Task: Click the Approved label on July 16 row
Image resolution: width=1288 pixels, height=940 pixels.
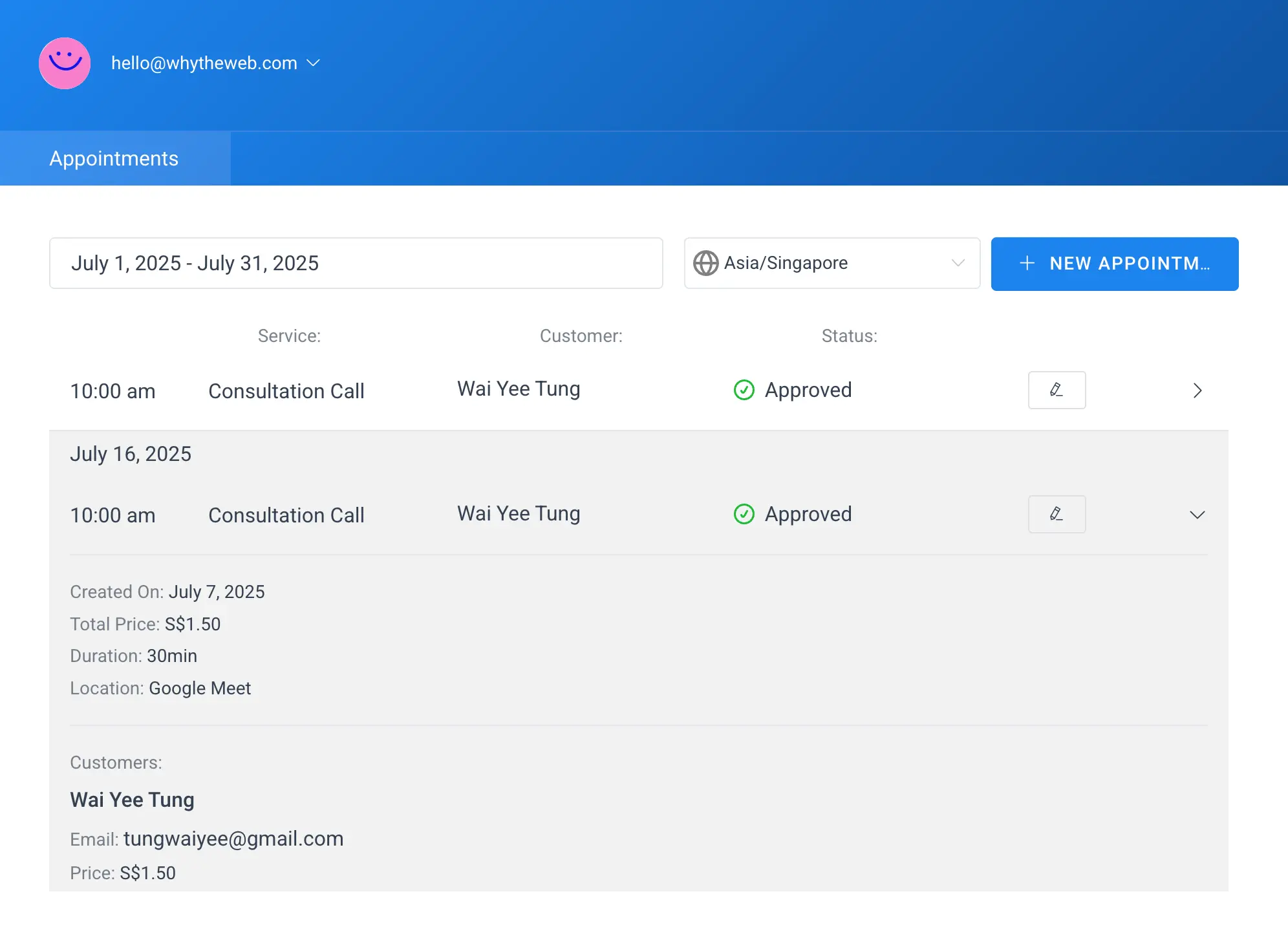Action: click(808, 514)
